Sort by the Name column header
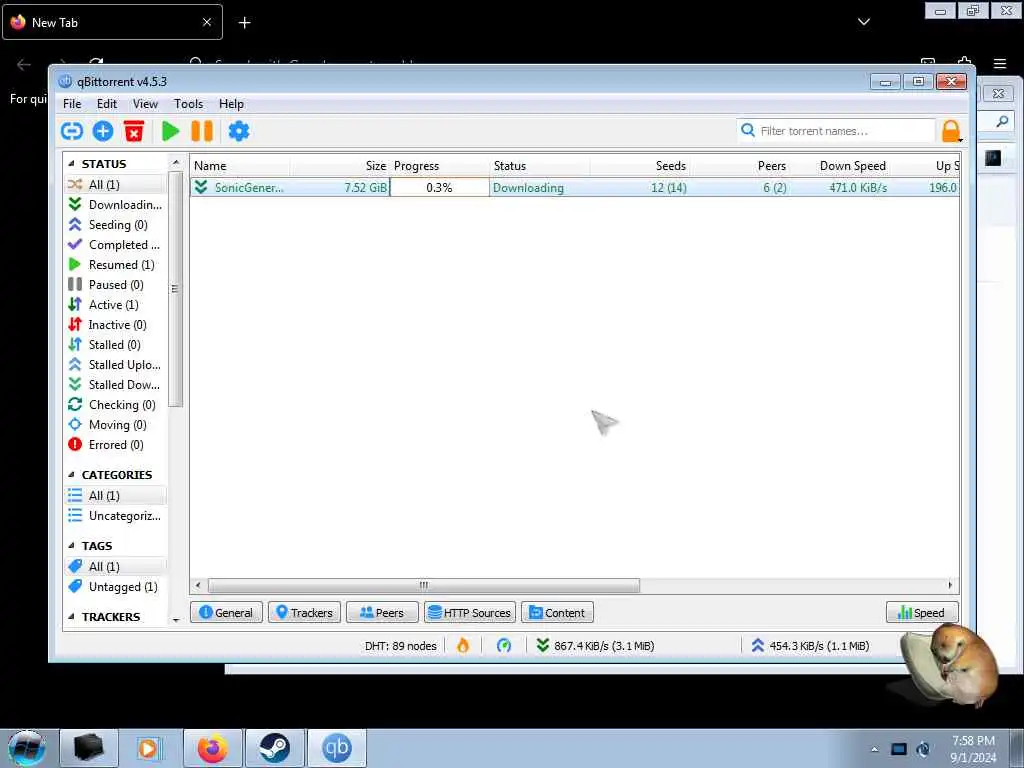 240,166
